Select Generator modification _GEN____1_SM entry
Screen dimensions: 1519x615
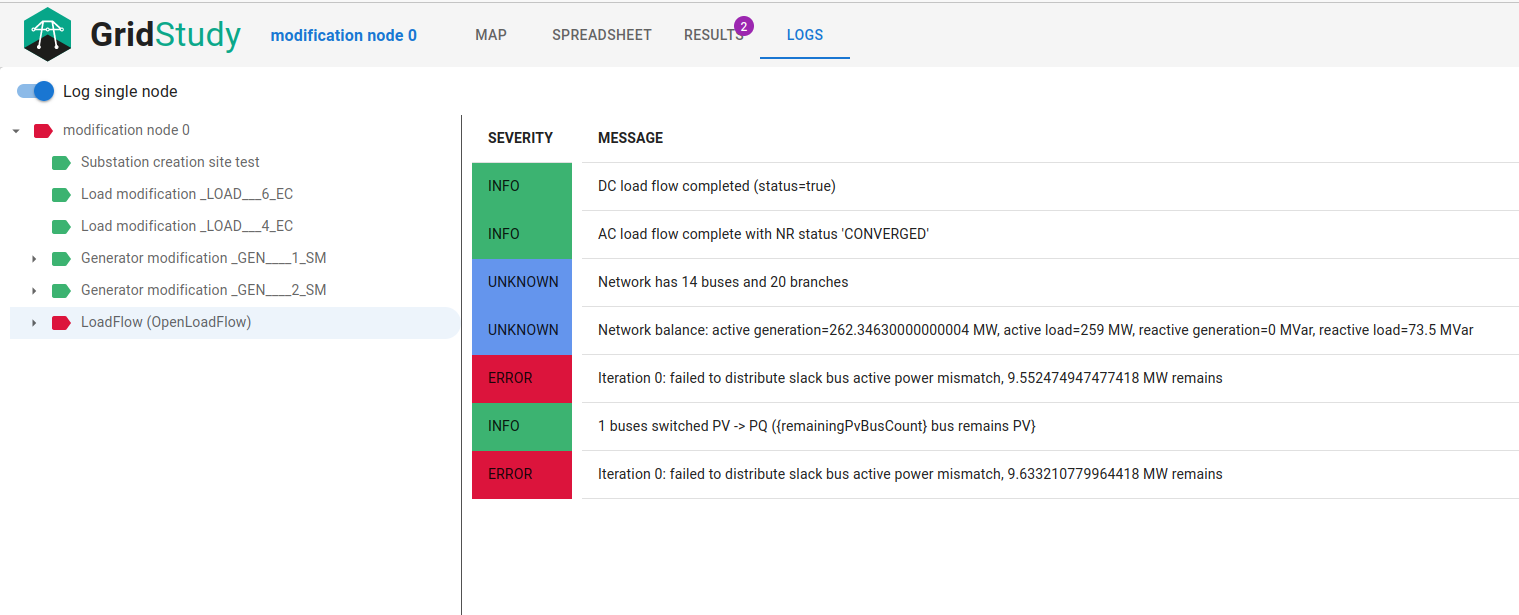click(x=203, y=258)
